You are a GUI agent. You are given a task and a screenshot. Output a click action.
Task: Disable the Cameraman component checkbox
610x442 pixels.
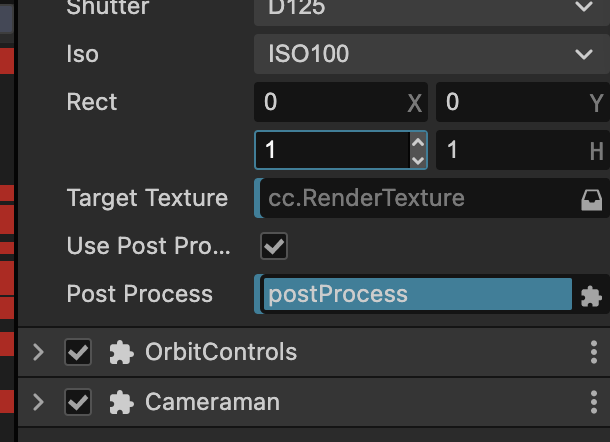coord(77,403)
